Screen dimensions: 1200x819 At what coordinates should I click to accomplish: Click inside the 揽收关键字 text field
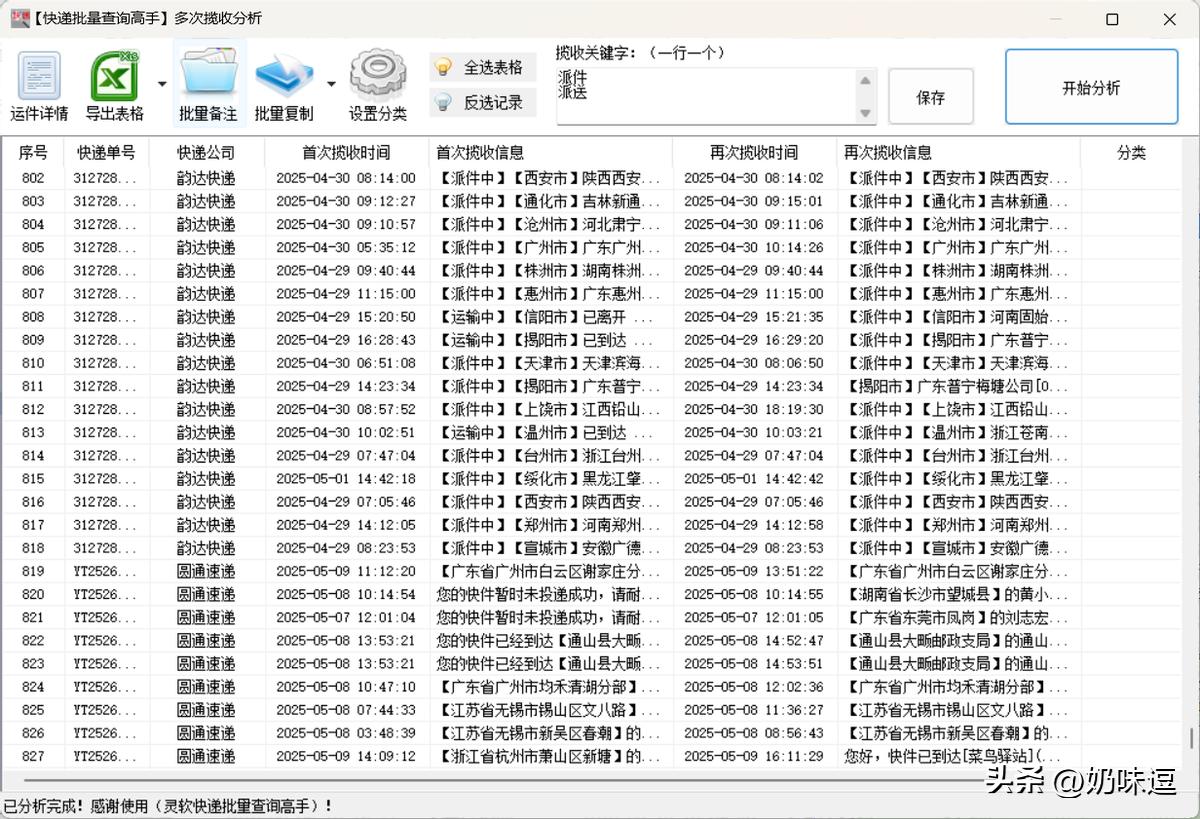(705, 96)
